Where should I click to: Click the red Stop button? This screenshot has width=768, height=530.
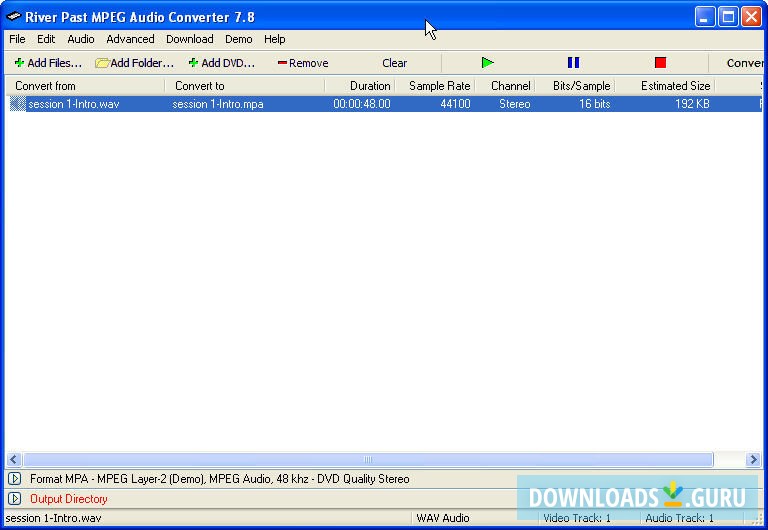pyautogui.click(x=660, y=63)
